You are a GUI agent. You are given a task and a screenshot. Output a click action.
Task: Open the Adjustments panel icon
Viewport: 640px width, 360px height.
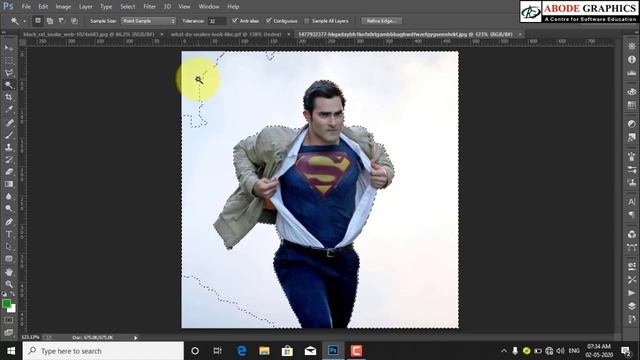631,124
